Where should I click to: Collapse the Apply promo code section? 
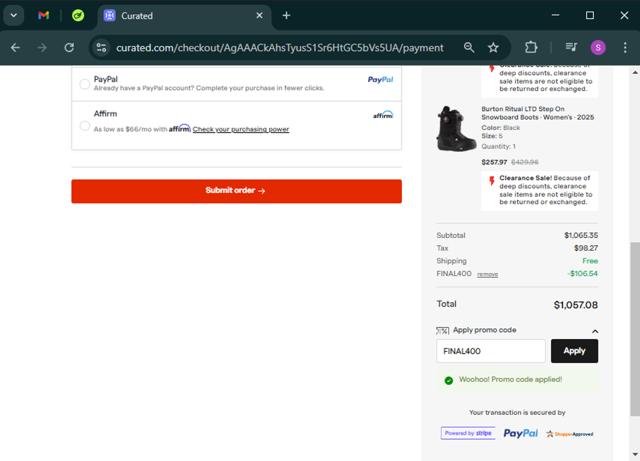click(595, 331)
